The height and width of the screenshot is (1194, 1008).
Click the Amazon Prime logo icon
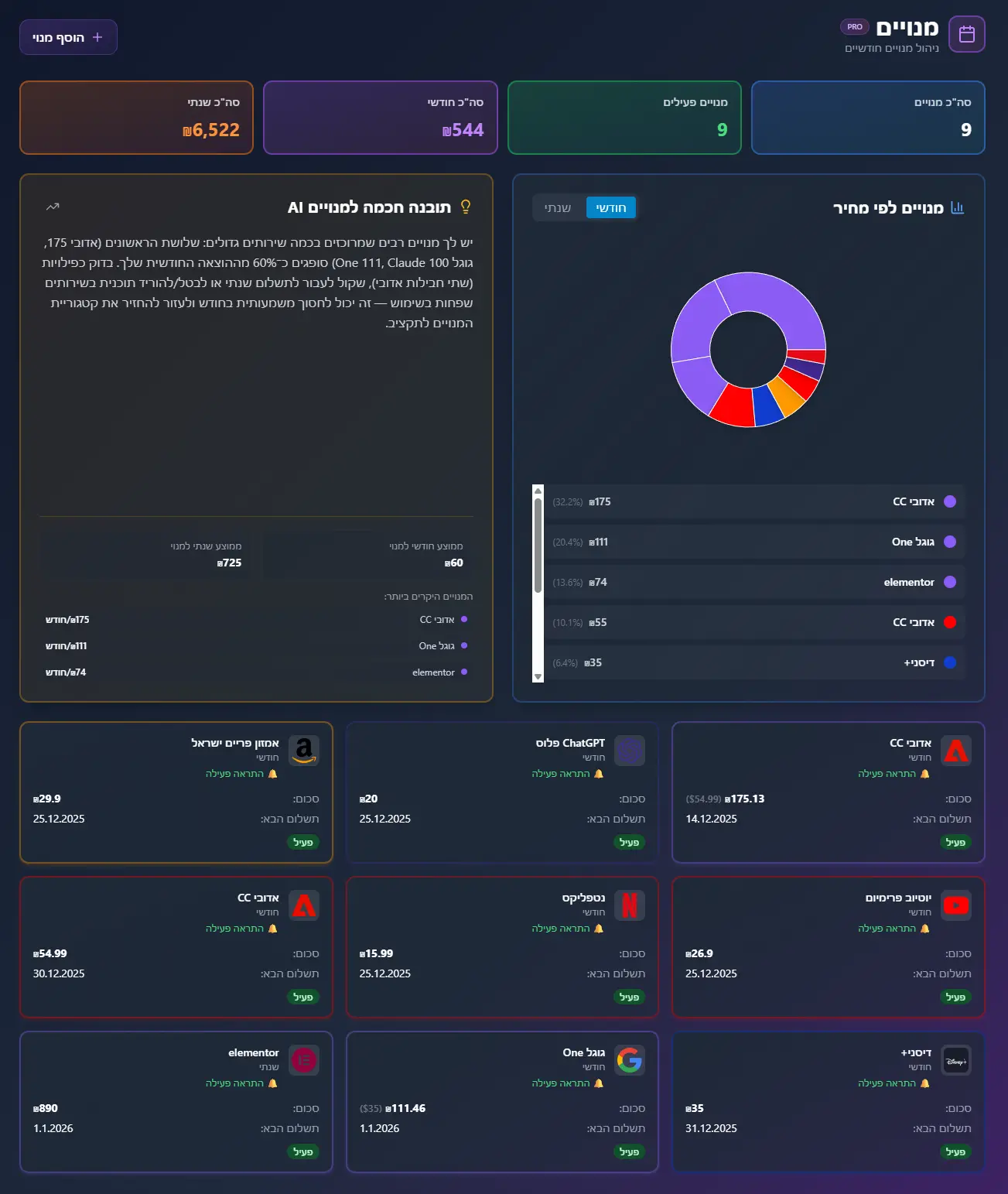click(303, 751)
